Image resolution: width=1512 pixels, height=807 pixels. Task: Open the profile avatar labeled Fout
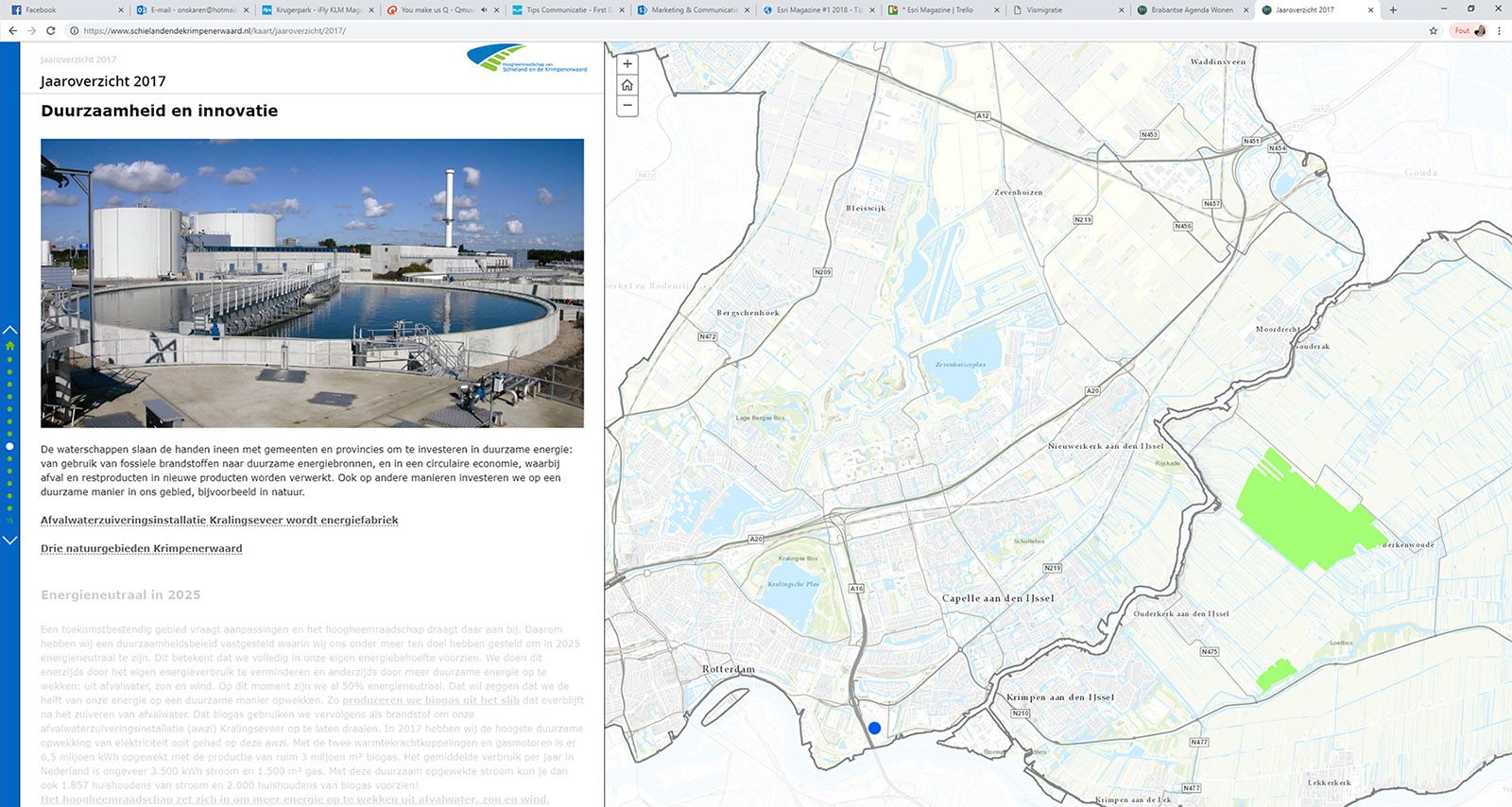(x=1469, y=30)
